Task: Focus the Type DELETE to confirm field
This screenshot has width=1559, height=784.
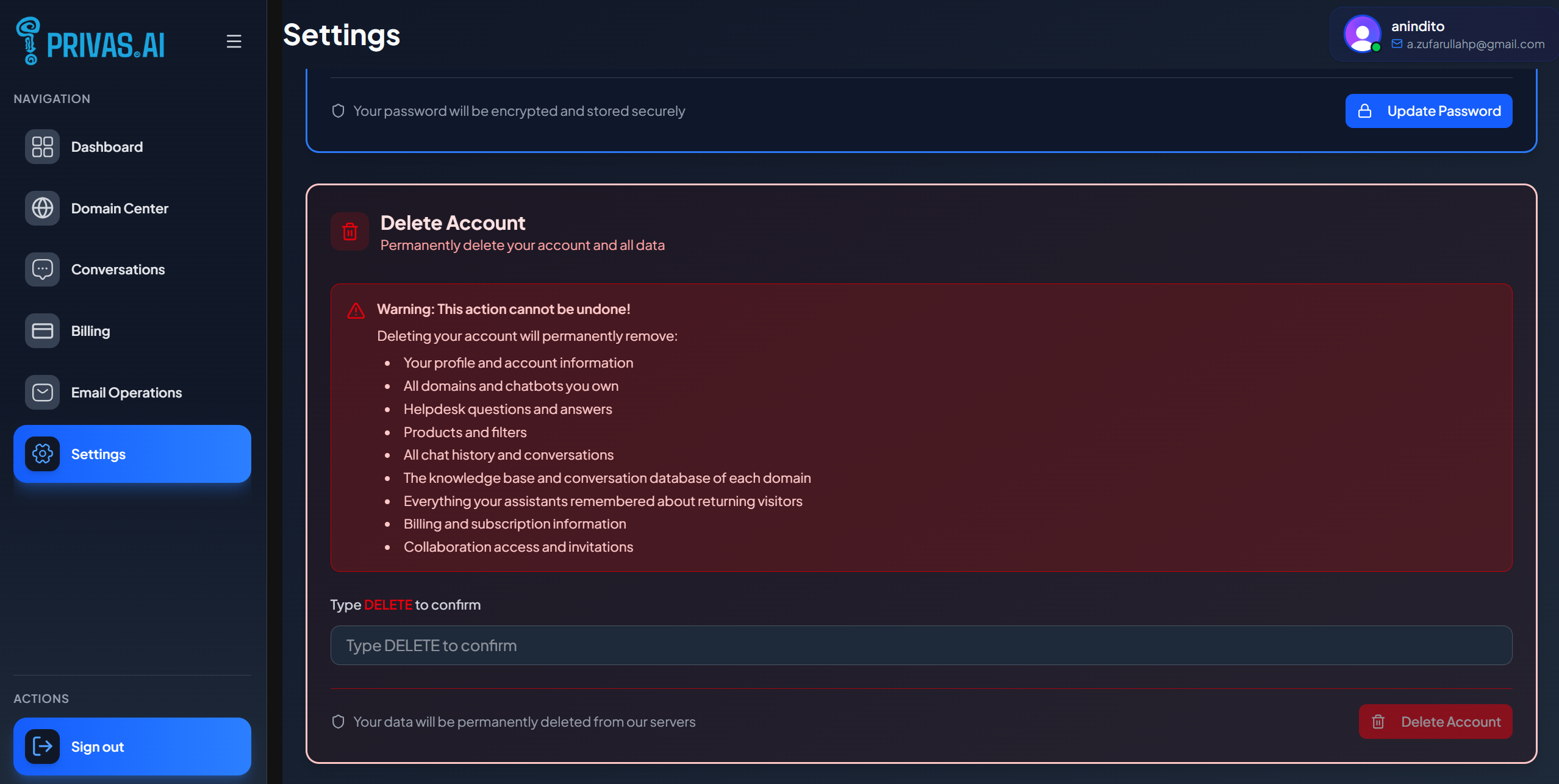Action: tap(921, 646)
